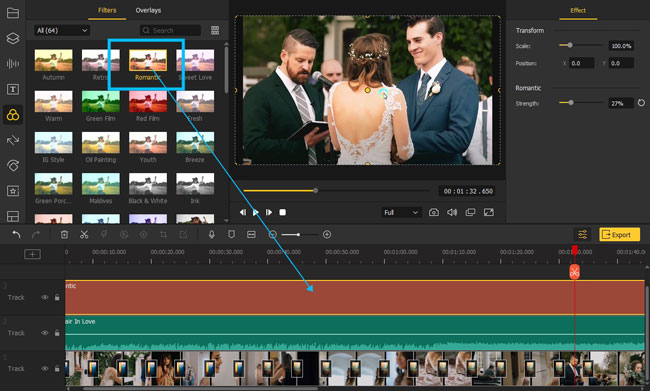
Task: Click the red playhead scissors marker
Action: [574, 272]
